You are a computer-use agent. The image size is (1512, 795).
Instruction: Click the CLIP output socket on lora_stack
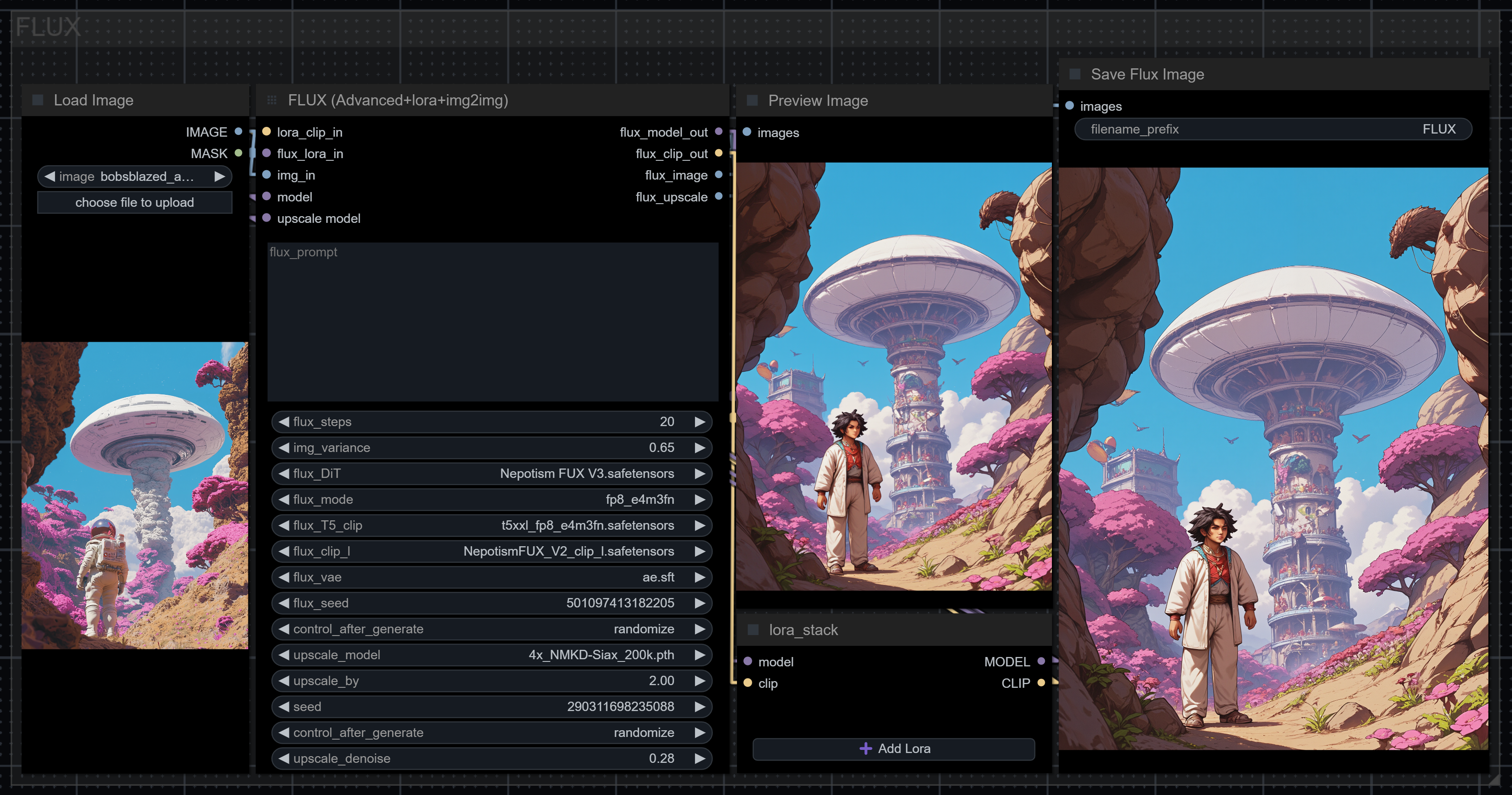click(1041, 683)
